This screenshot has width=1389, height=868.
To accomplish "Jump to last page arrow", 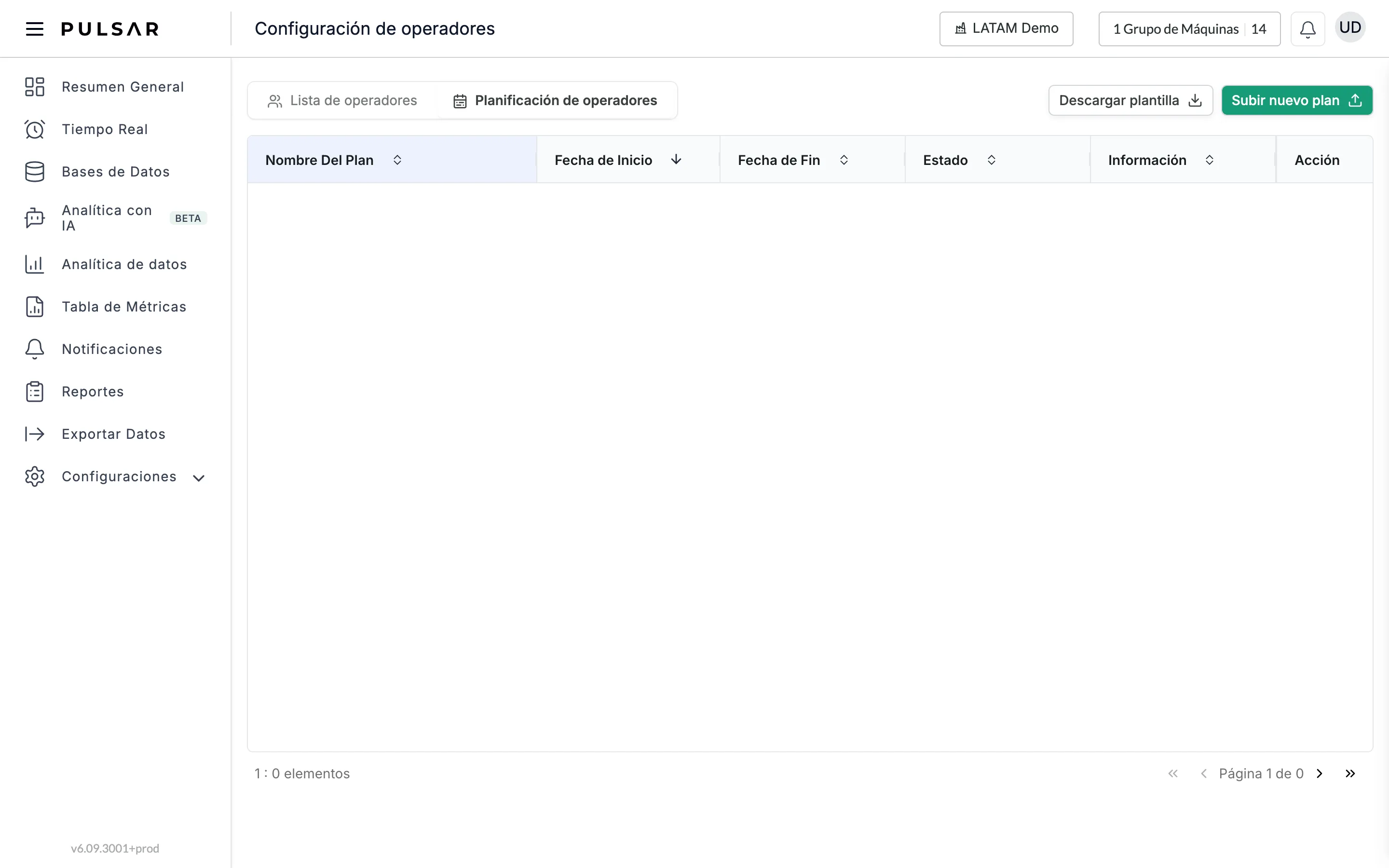I will (x=1350, y=773).
